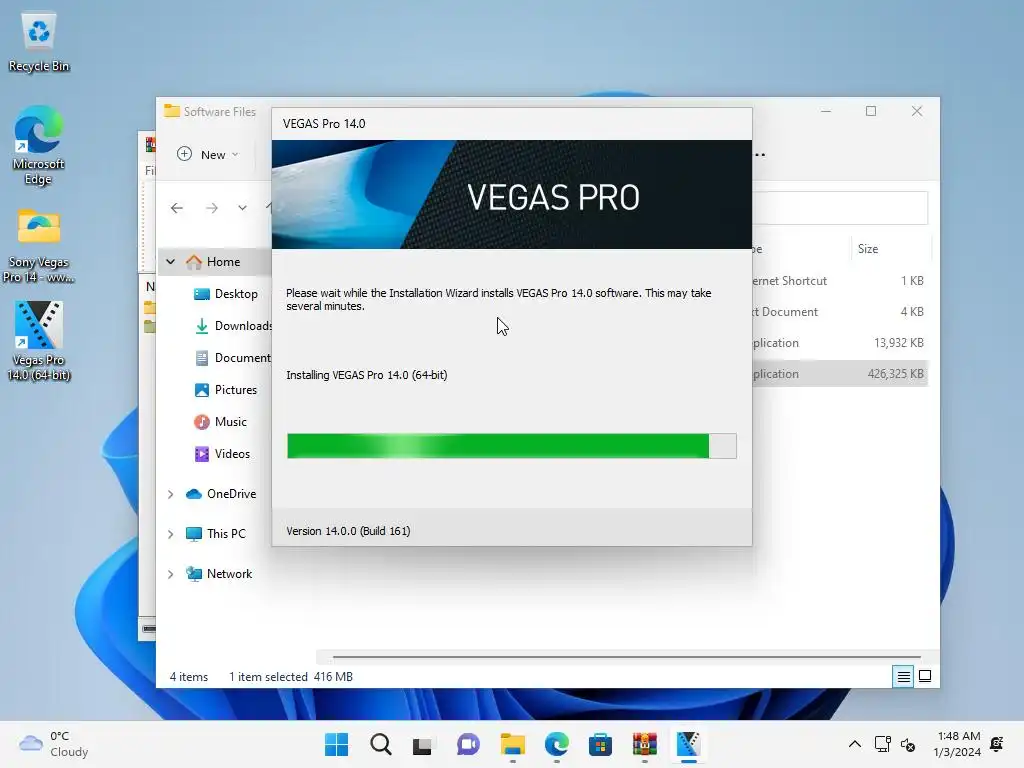
Task: Click the Software Files window title
Action: (x=219, y=112)
